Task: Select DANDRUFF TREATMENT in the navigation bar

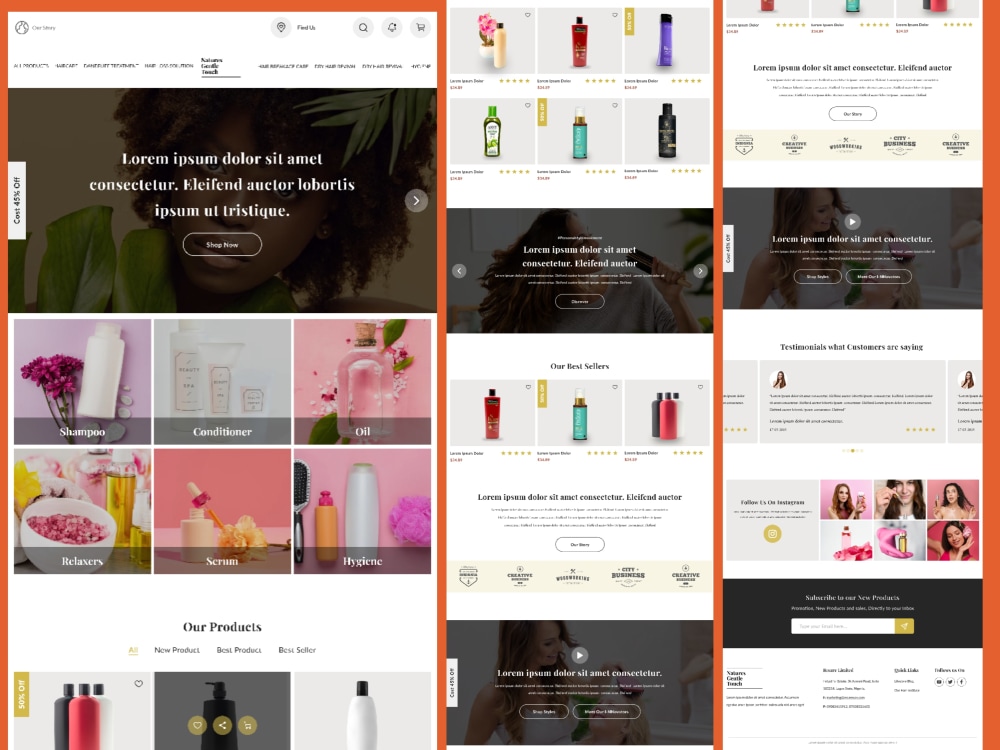Action: (111, 66)
